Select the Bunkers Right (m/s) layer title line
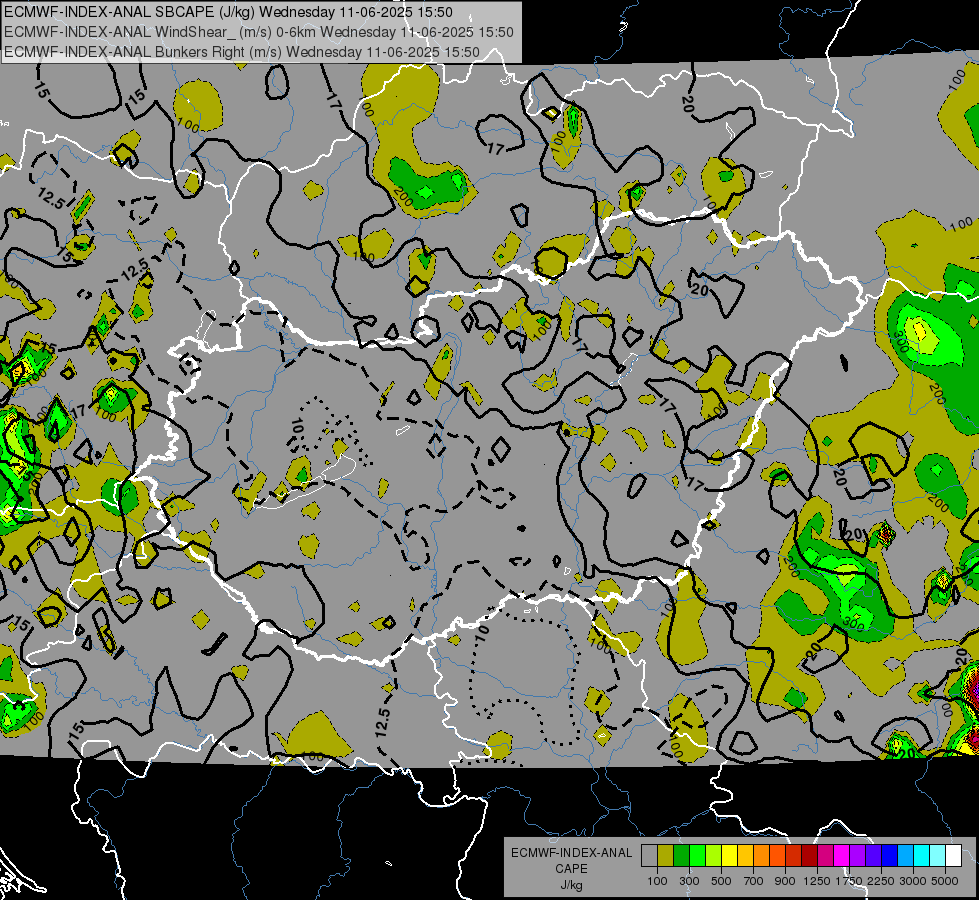The image size is (979, 900). pyautogui.click(x=242, y=52)
